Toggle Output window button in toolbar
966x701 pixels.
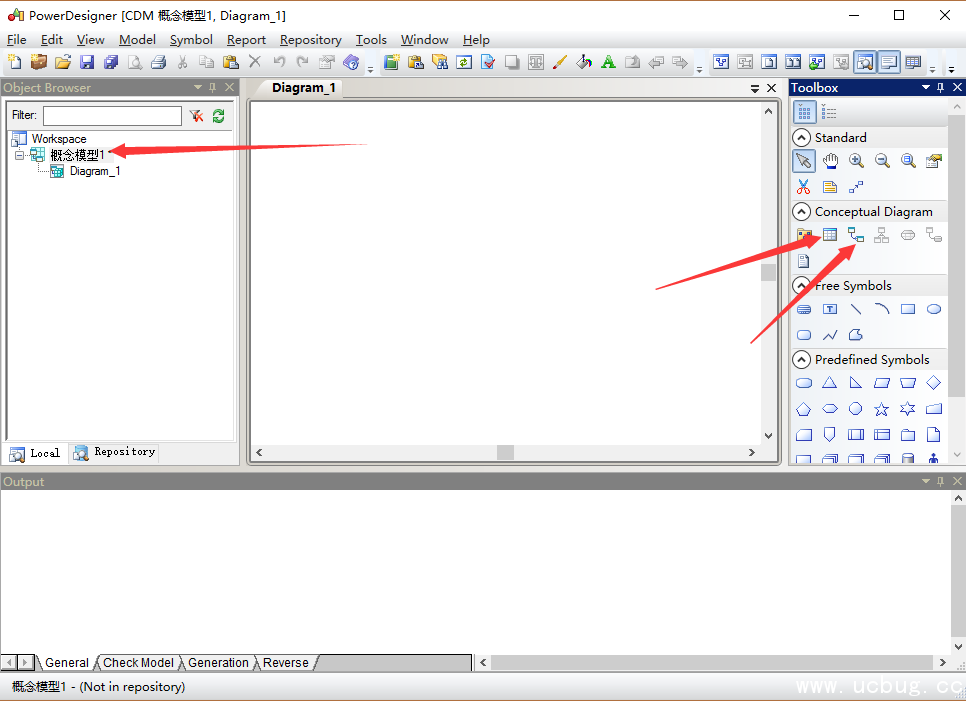(x=889, y=62)
